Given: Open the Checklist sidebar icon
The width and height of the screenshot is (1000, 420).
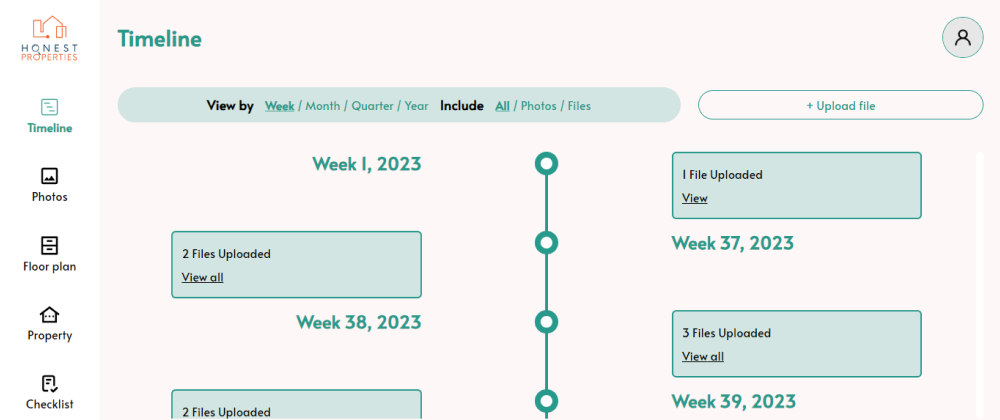Looking at the screenshot, I should point(50,384).
